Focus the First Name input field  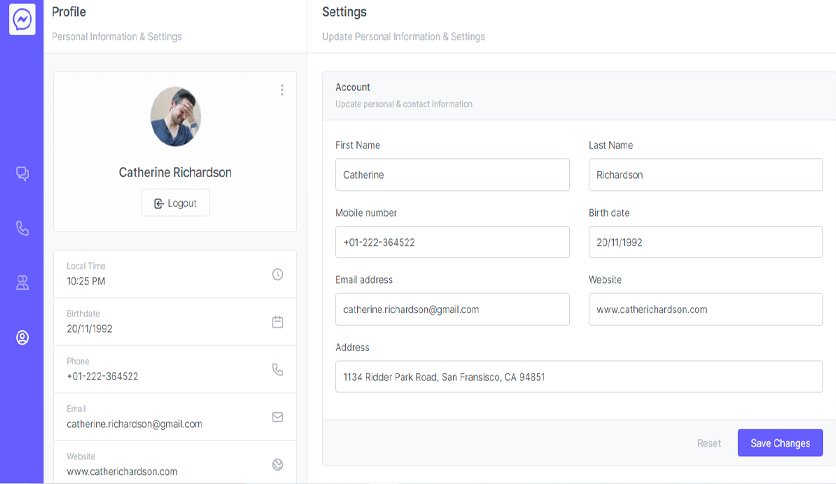coord(452,174)
